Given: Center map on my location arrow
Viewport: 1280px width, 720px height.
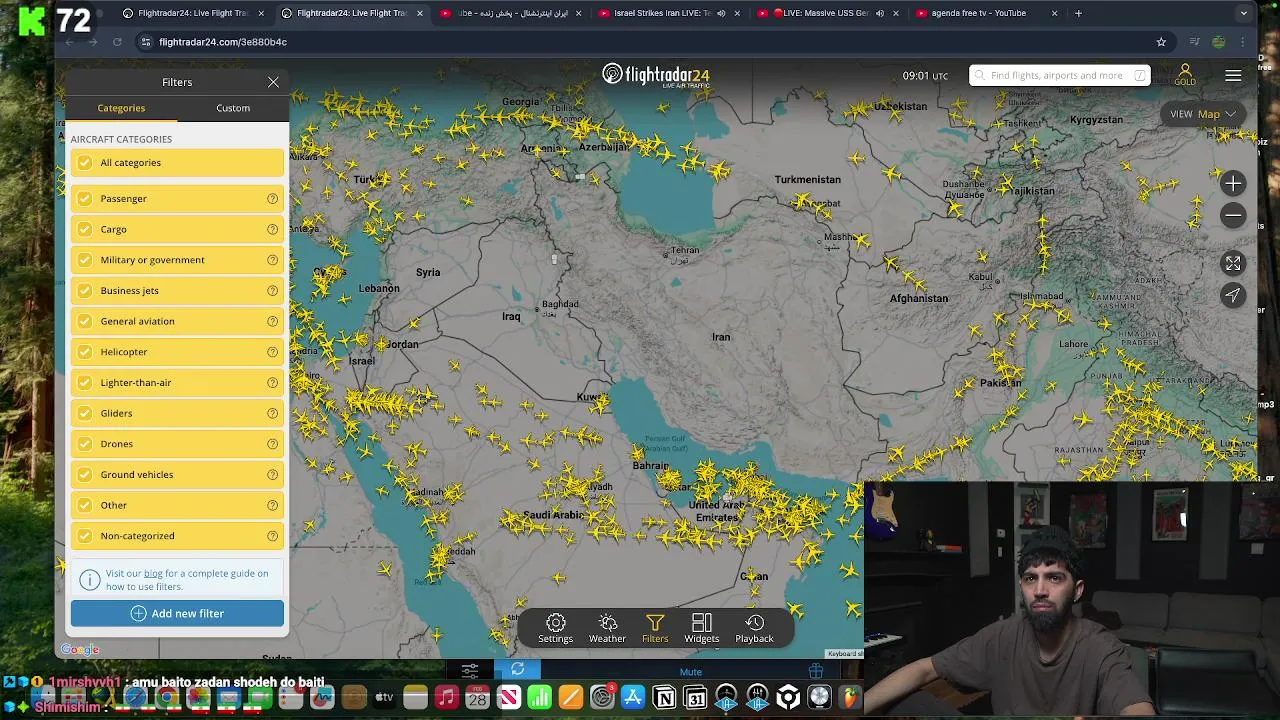Looking at the screenshot, I should click(x=1233, y=295).
